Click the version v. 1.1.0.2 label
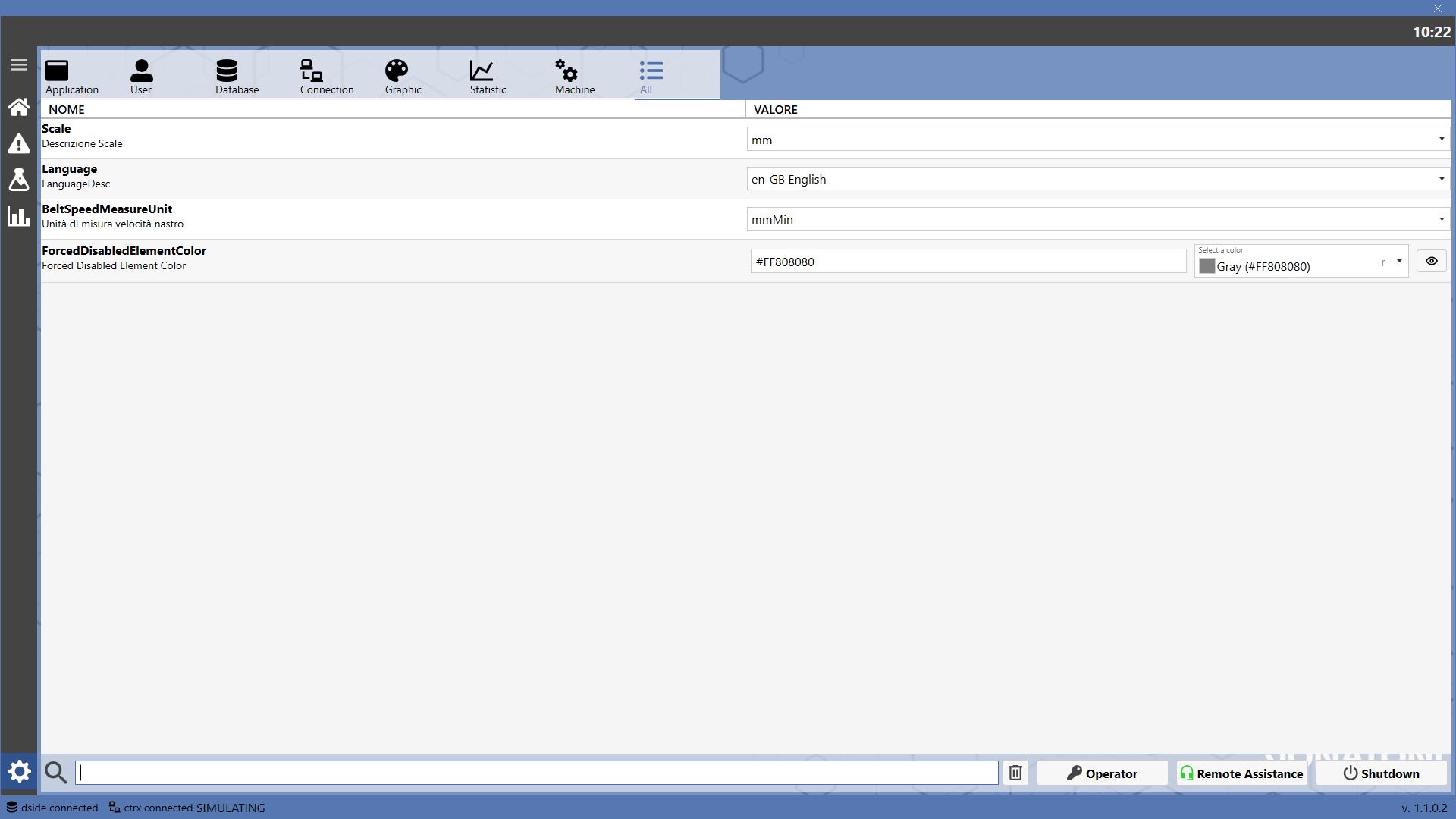The image size is (1456, 819). click(x=1424, y=808)
